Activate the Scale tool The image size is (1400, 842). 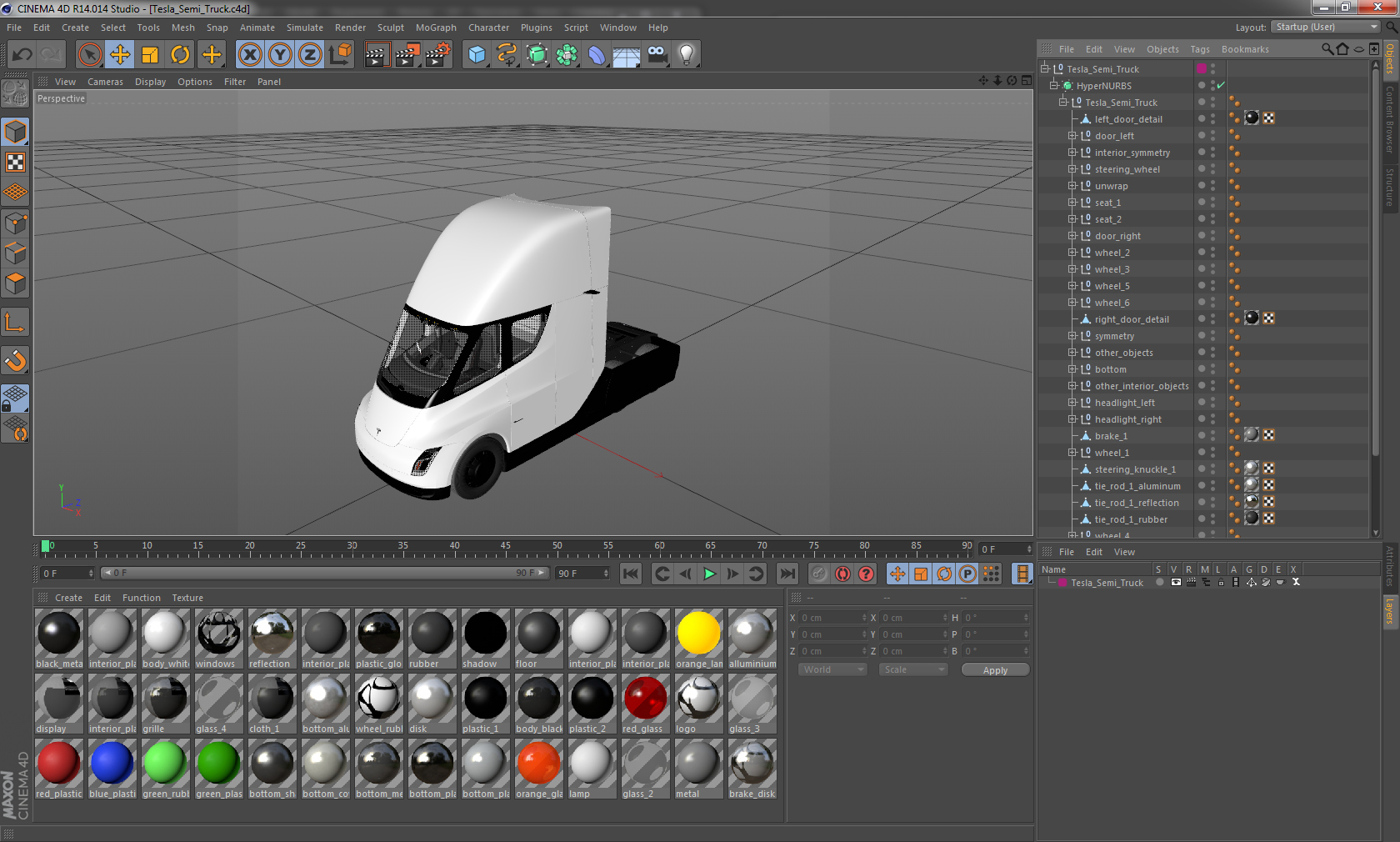coord(150,55)
